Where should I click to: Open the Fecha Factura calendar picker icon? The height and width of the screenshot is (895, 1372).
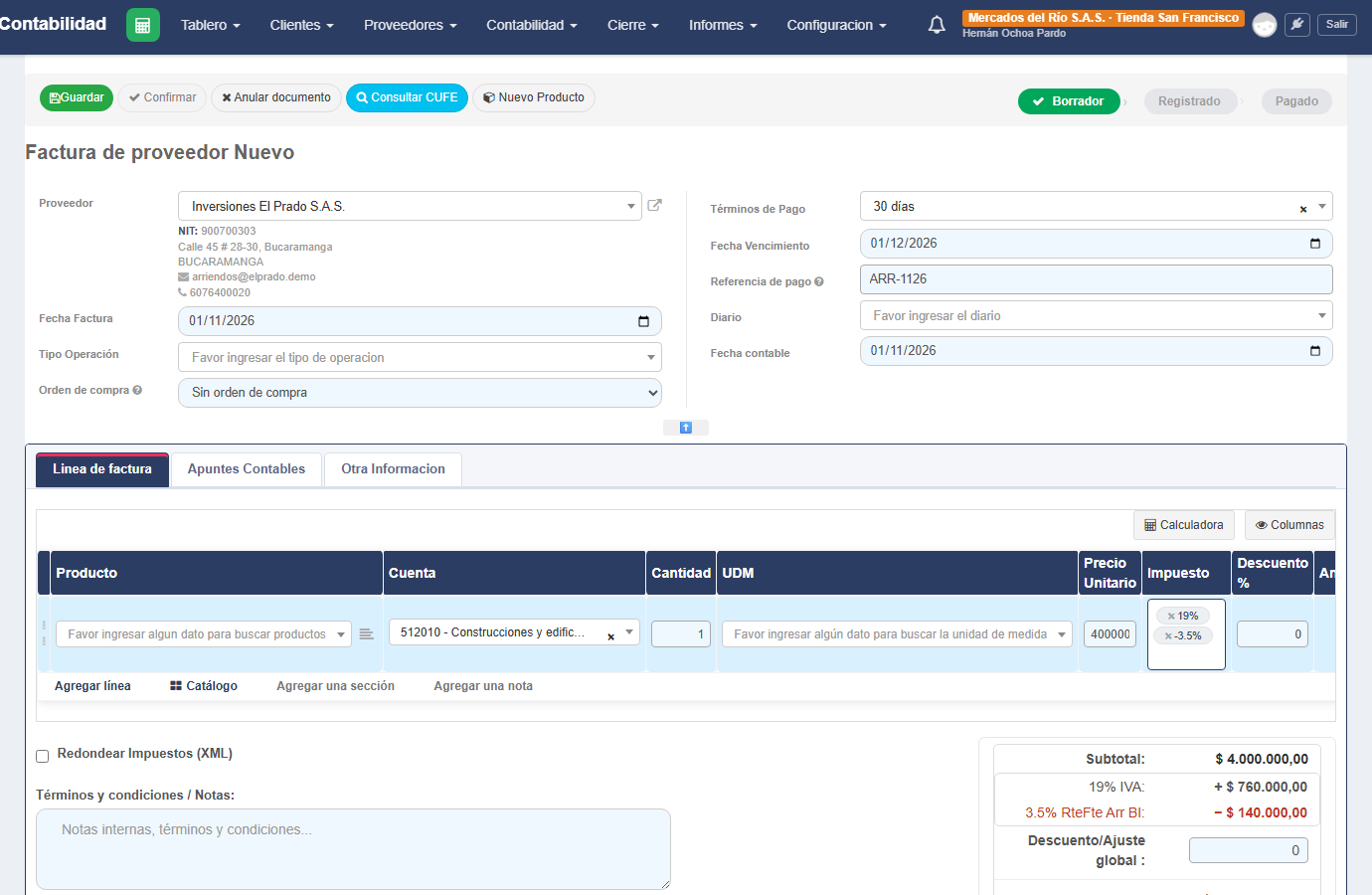[643, 321]
